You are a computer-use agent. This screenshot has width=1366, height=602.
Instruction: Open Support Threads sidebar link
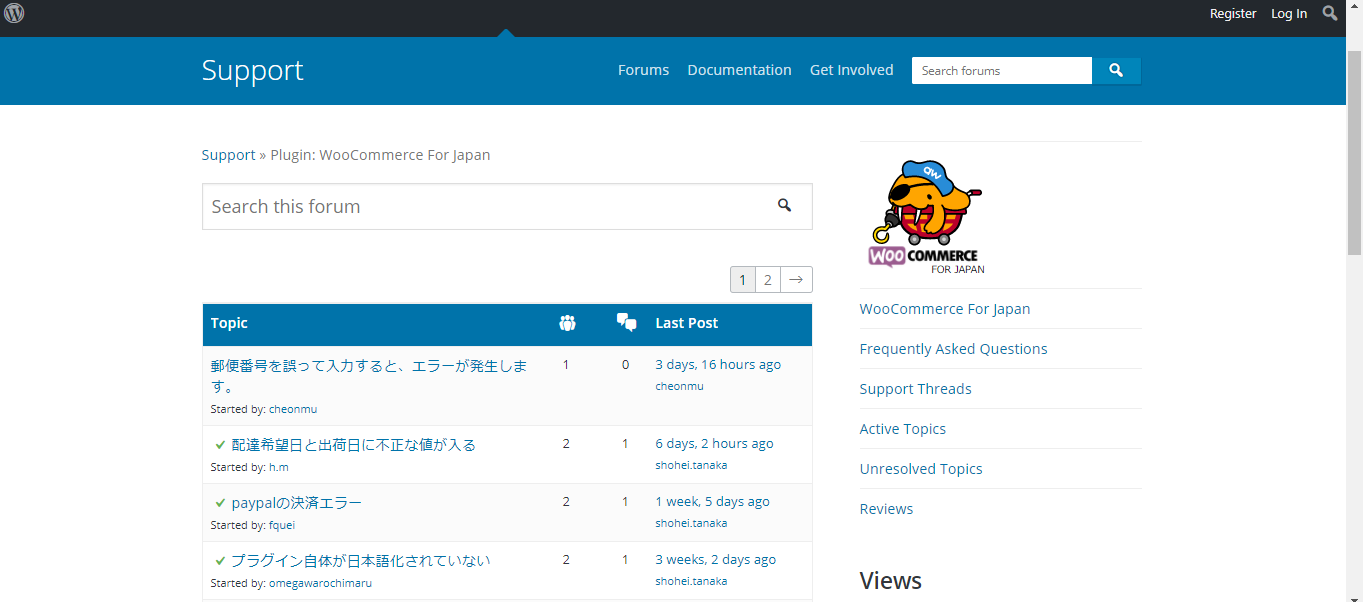(x=915, y=389)
